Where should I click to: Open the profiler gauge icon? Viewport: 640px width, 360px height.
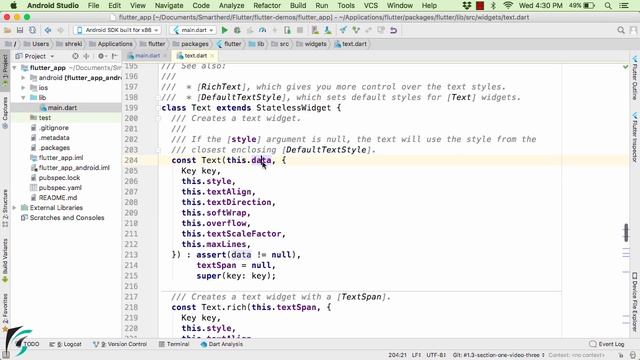click(262, 30)
